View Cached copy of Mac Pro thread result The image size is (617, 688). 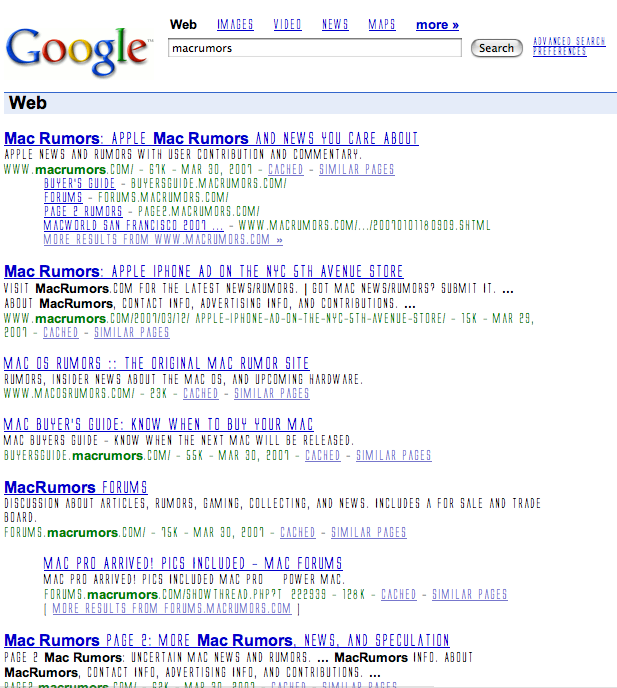(x=398, y=595)
